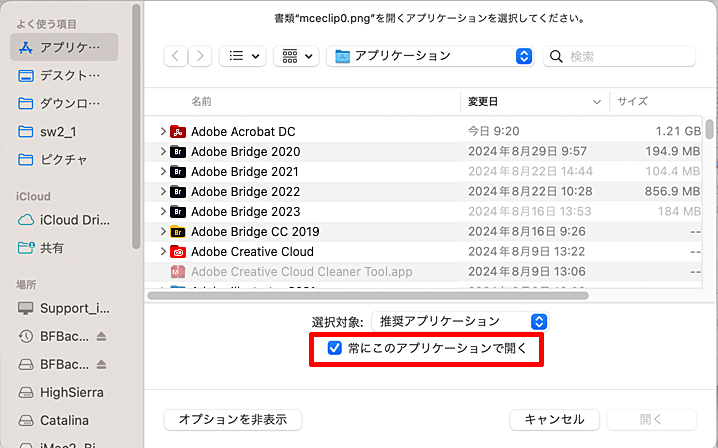Click the 今日 9:20 modified date
718x448 pixels.
[493, 131]
